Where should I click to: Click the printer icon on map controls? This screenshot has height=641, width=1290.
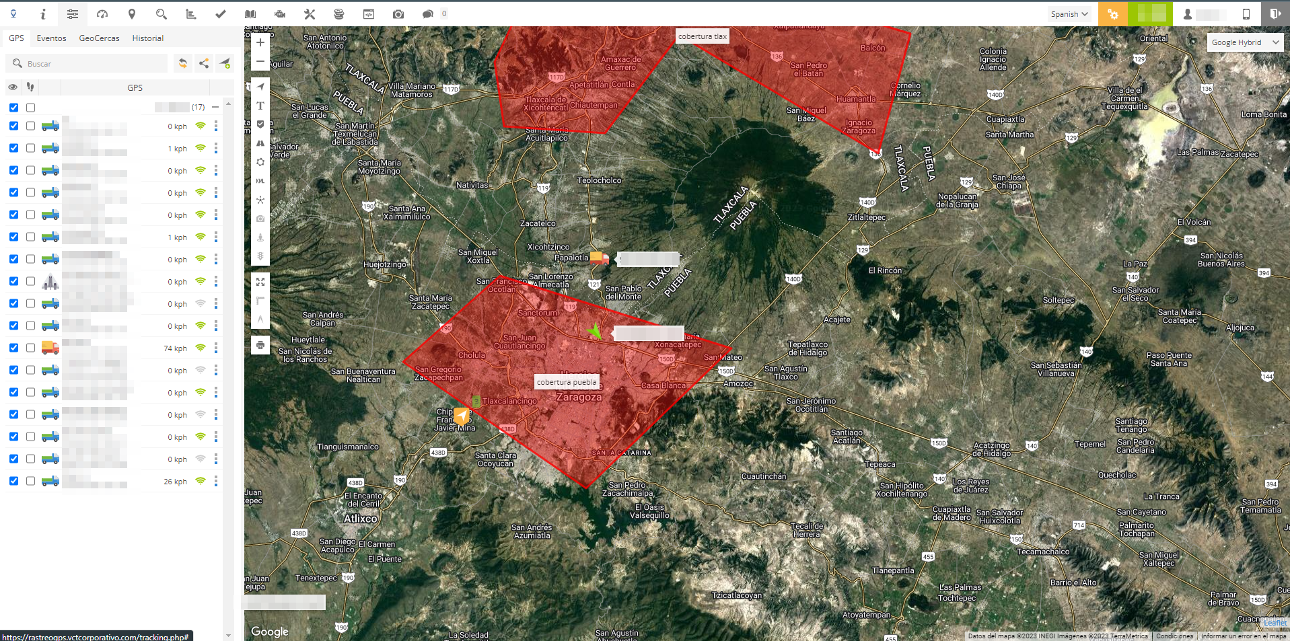click(x=261, y=345)
